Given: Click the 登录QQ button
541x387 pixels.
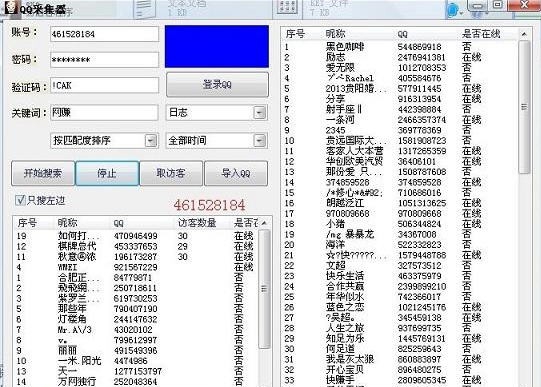Looking at the screenshot, I should [217, 85].
